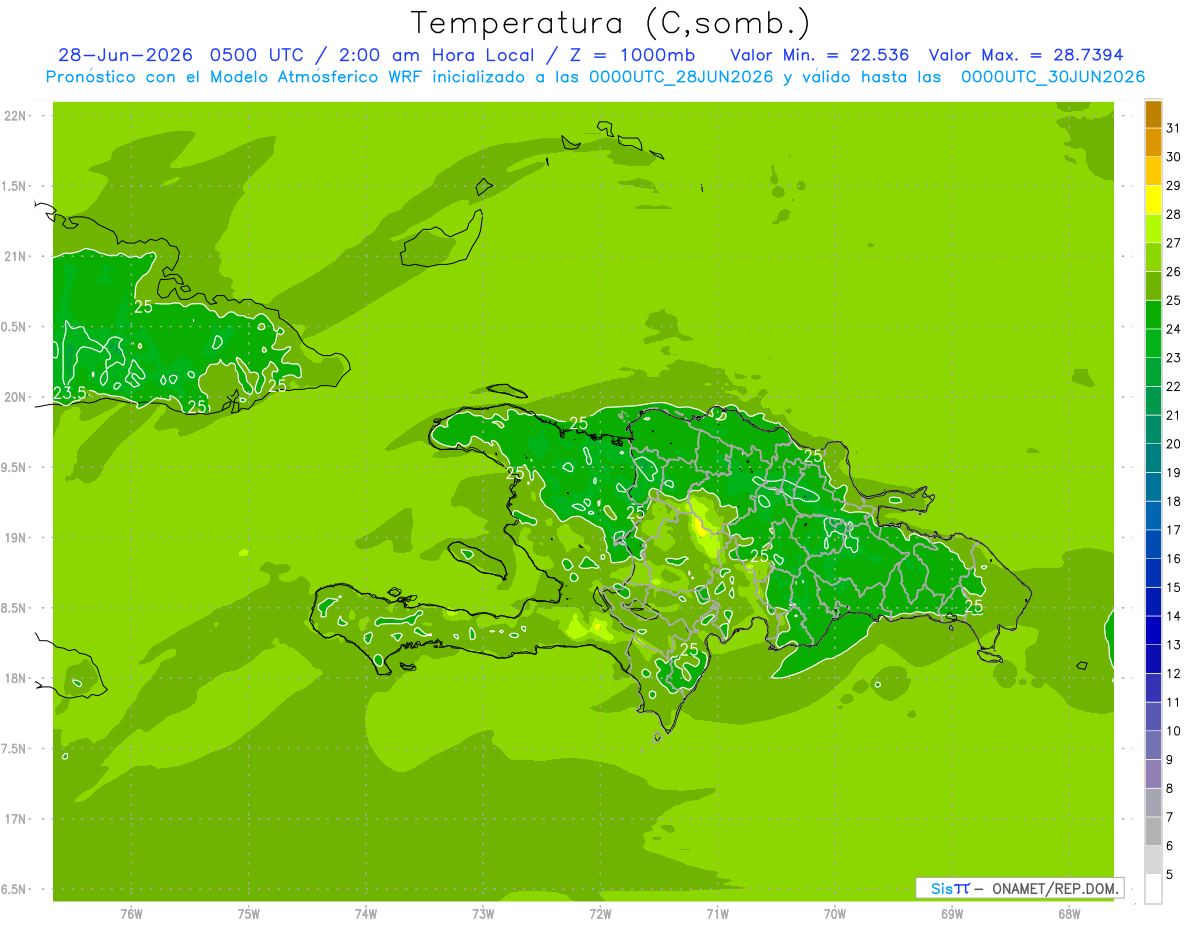Click the "70W" longitude axis label
The height and width of the screenshot is (927, 1200).
(835, 914)
